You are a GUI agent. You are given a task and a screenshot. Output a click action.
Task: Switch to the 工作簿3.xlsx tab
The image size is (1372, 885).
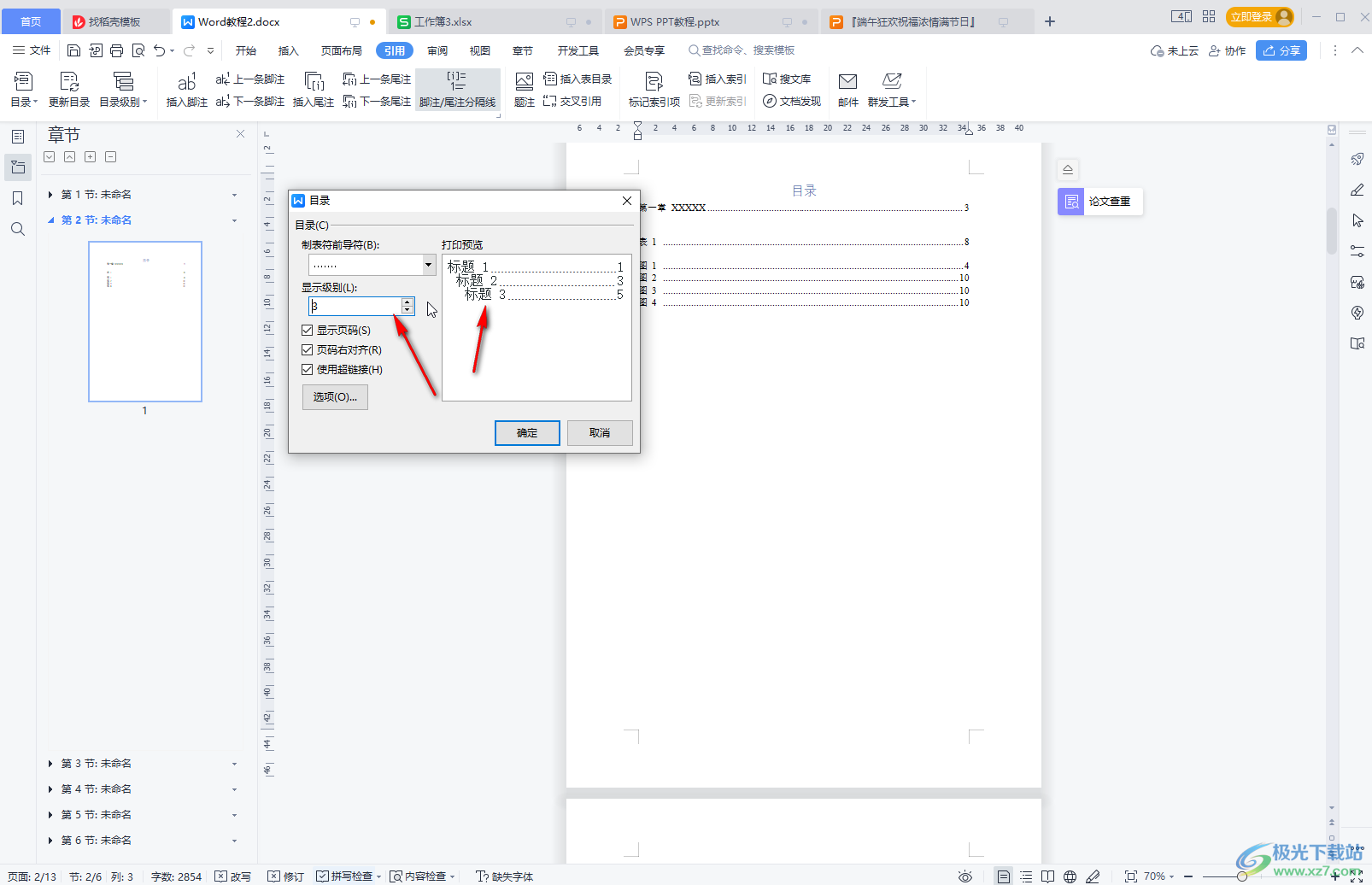(494, 22)
